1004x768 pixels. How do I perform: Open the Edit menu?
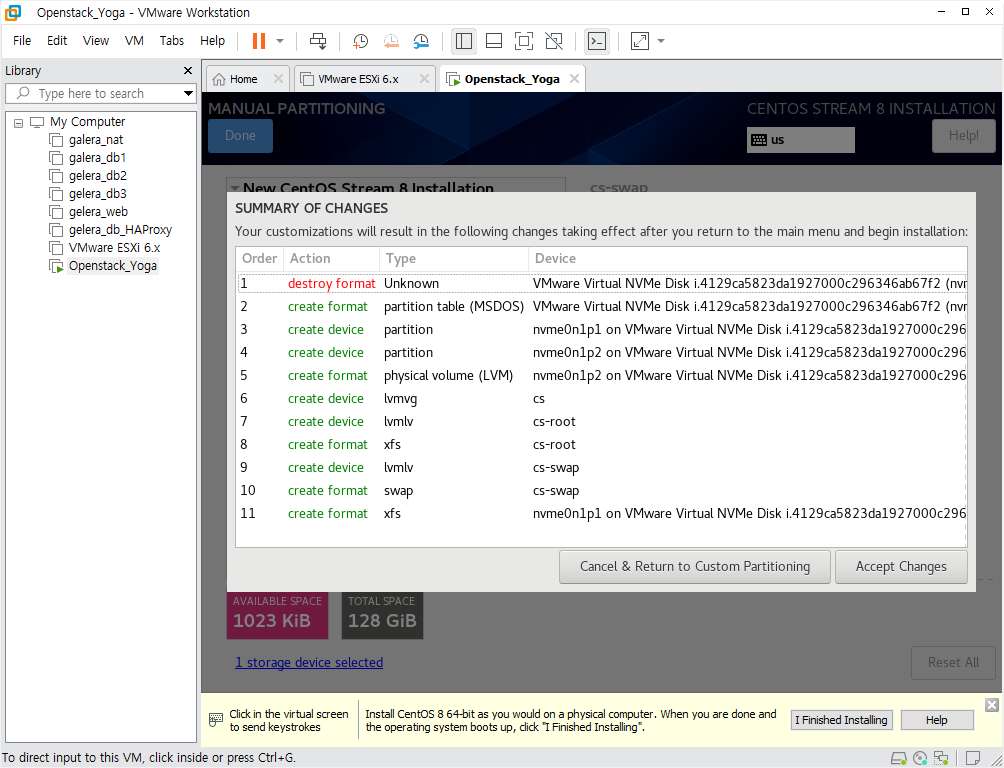(x=57, y=40)
